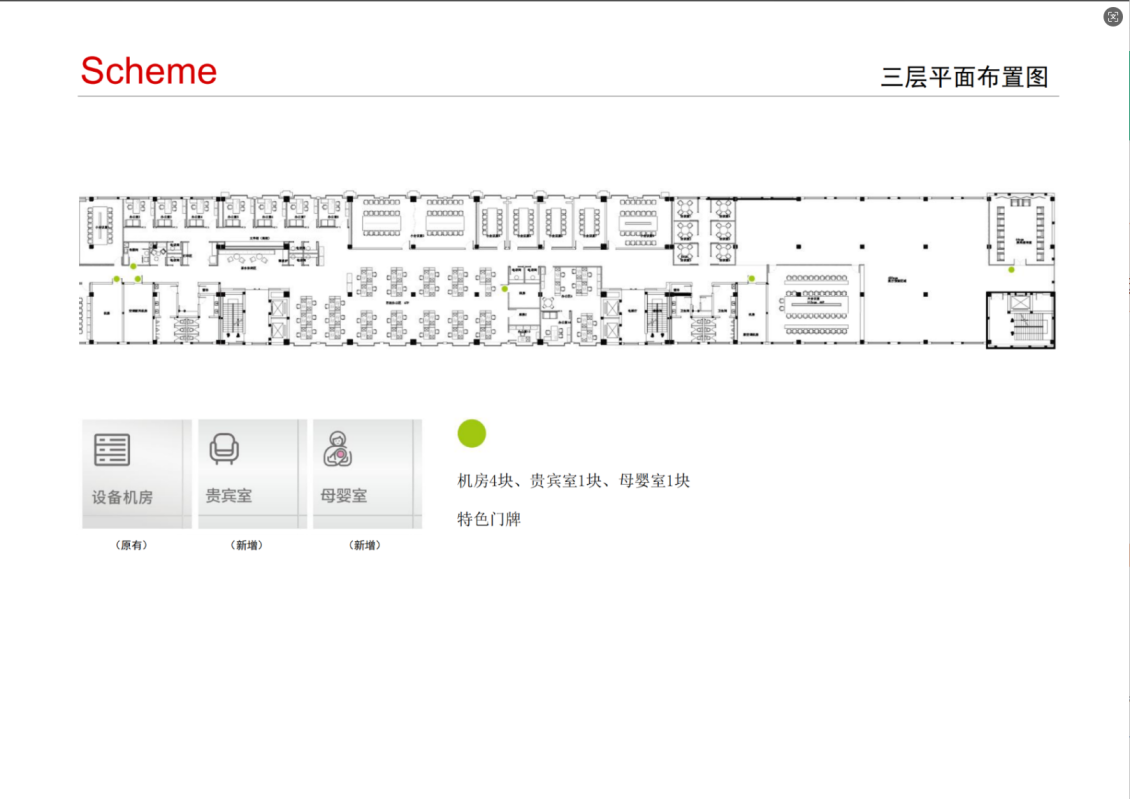Click the stairwell room outlined in black

point(1020,320)
